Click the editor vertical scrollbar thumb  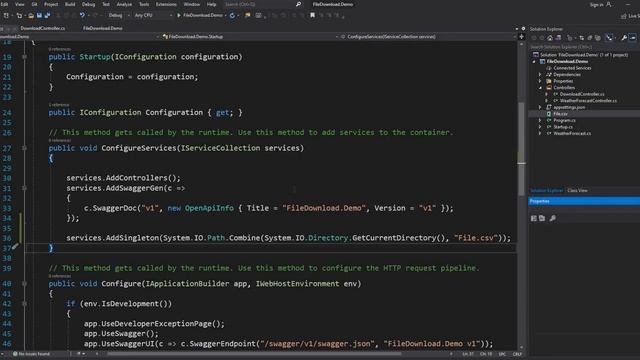(x=521, y=149)
